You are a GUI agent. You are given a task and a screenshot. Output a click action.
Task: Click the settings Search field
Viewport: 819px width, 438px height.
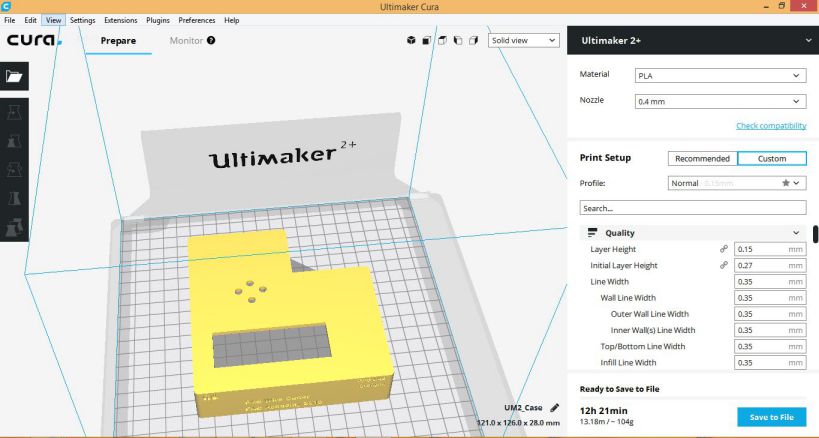(x=693, y=208)
